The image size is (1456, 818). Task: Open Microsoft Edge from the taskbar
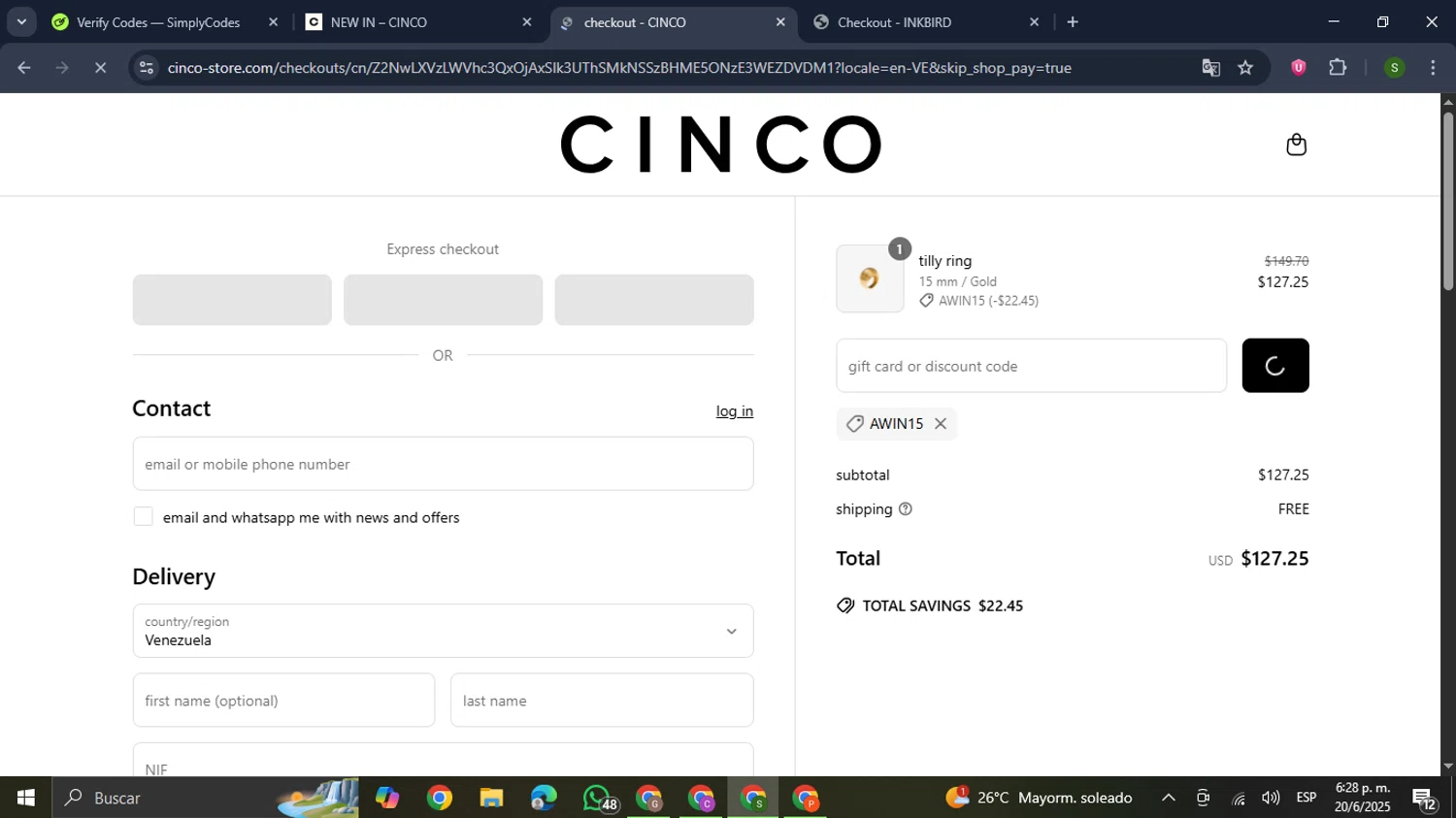point(545,798)
